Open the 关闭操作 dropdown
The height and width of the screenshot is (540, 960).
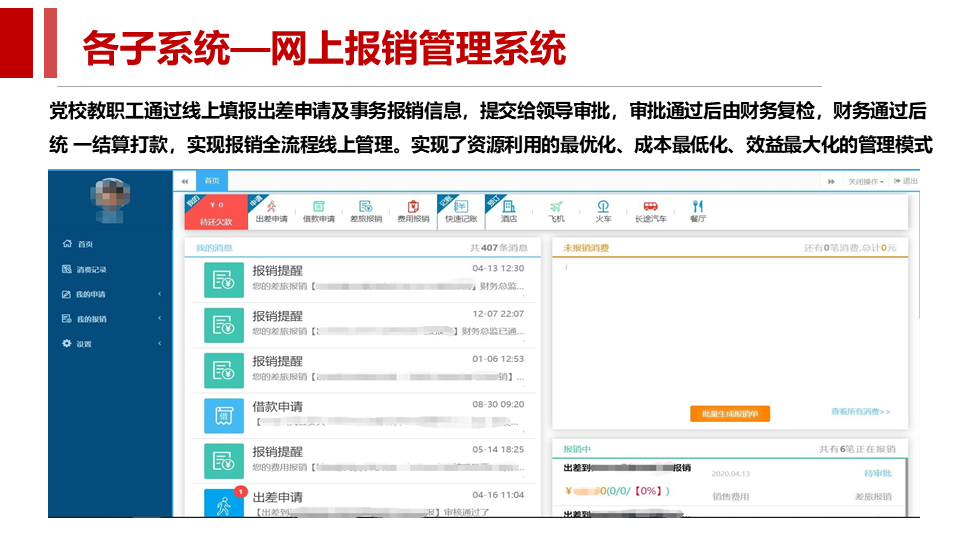click(865, 181)
